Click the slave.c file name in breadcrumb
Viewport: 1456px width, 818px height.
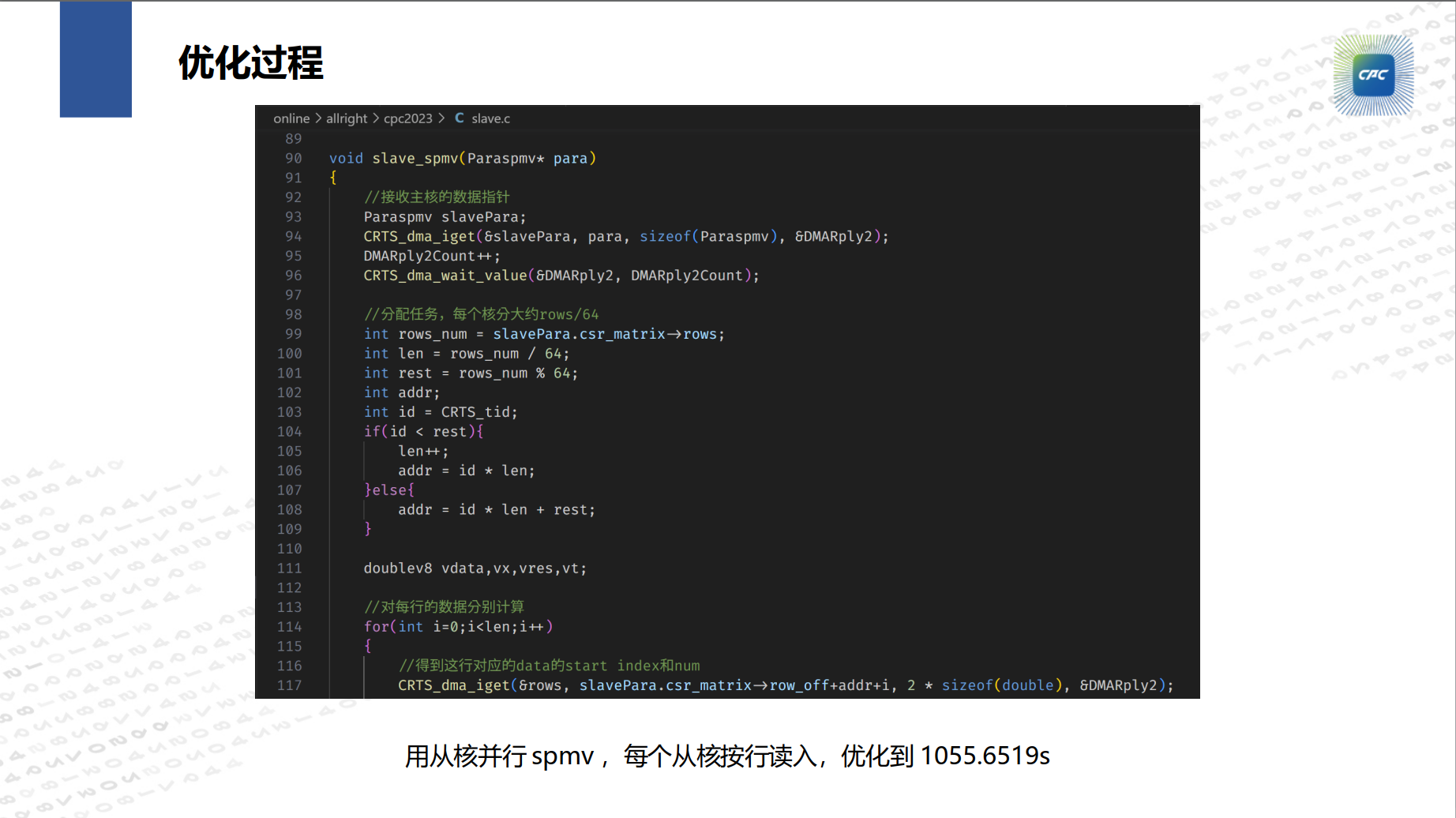point(490,118)
